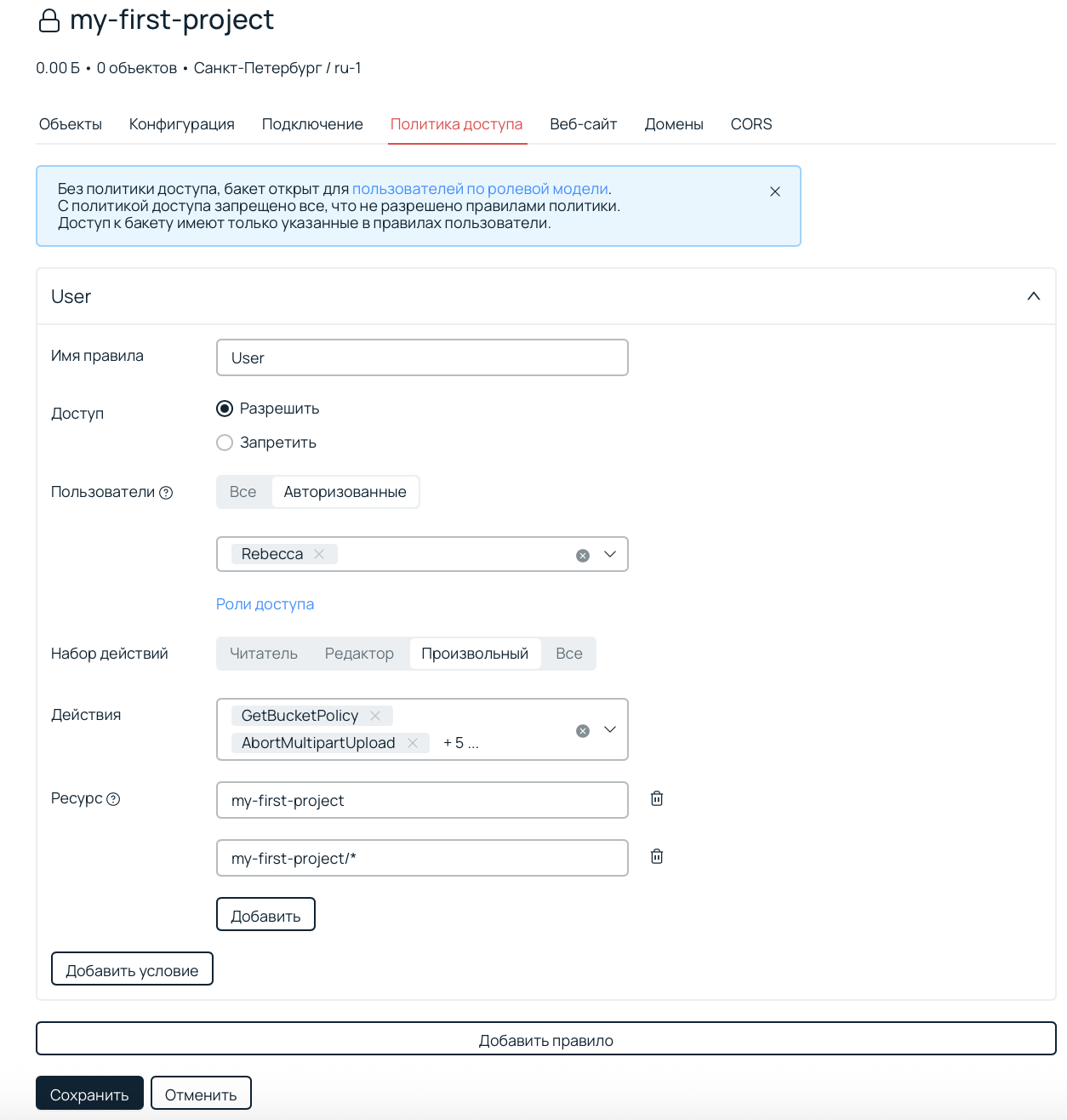Dismiss the access policy info banner

point(774,191)
